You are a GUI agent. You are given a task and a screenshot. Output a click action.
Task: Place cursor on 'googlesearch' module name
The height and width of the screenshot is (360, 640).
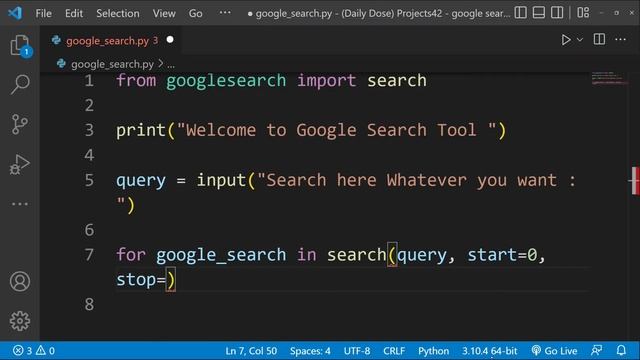[x=226, y=81]
